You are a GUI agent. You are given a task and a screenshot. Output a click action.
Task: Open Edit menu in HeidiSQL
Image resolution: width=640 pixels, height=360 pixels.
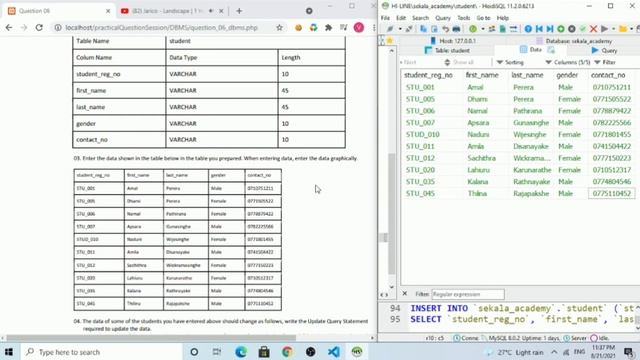click(x=401, y=18)
